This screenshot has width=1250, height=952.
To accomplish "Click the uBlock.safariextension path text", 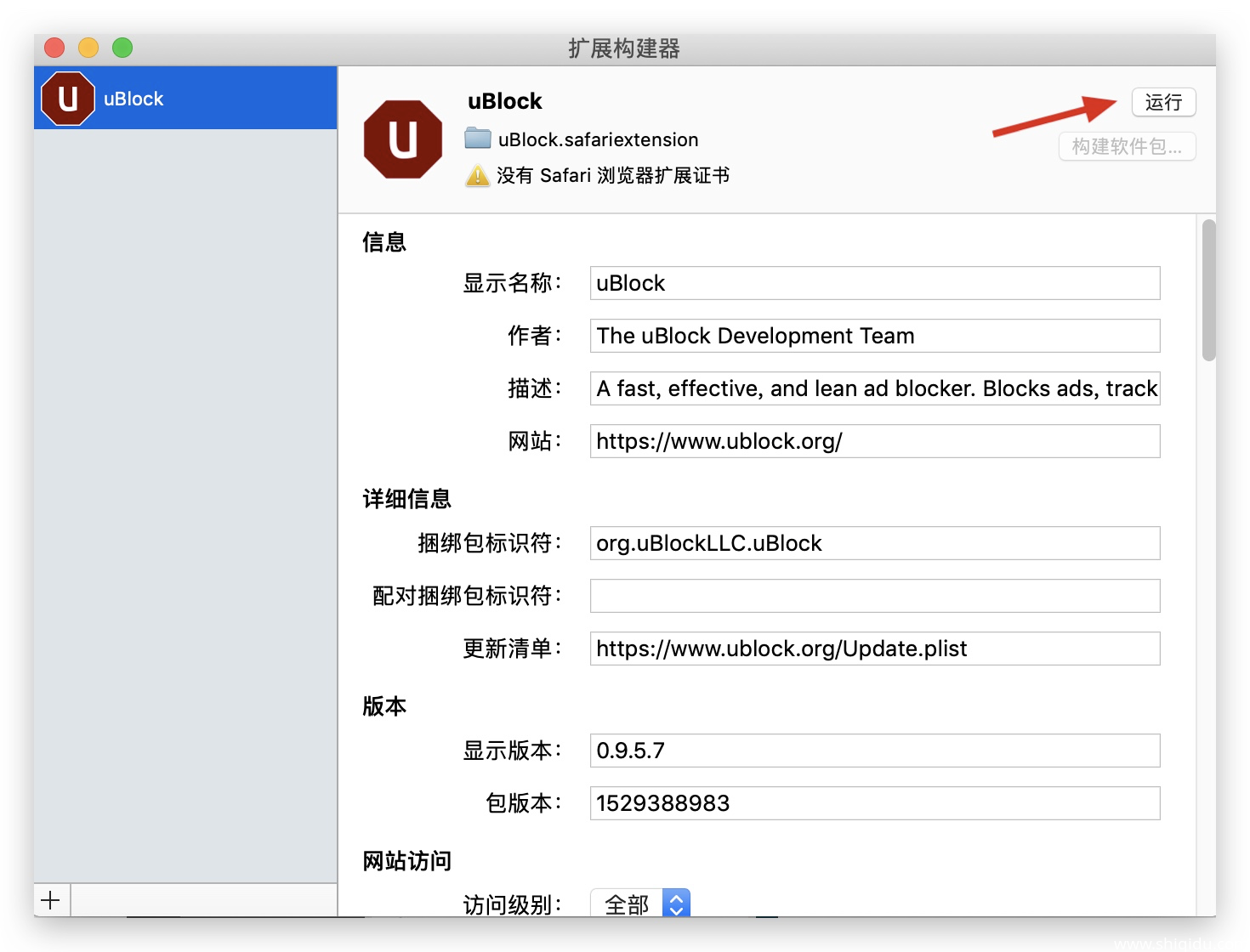I will pos(599,139).
